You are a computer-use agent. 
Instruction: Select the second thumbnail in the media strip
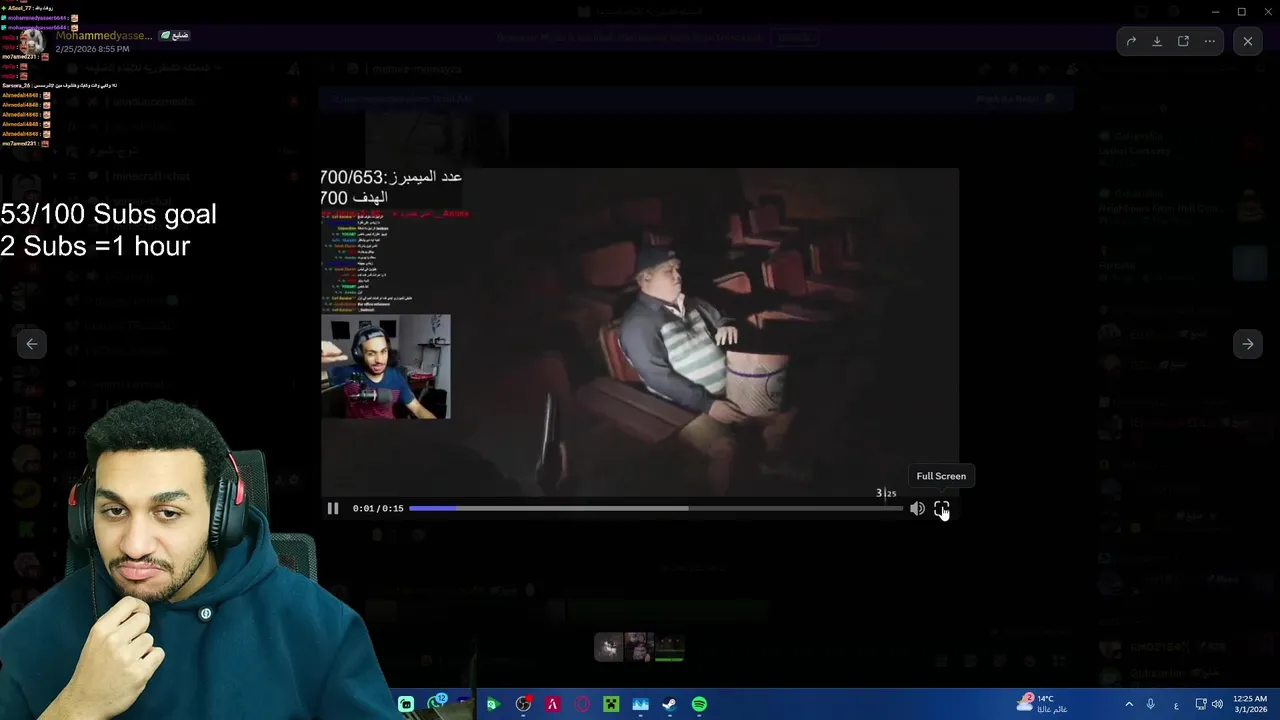[639, 647]
